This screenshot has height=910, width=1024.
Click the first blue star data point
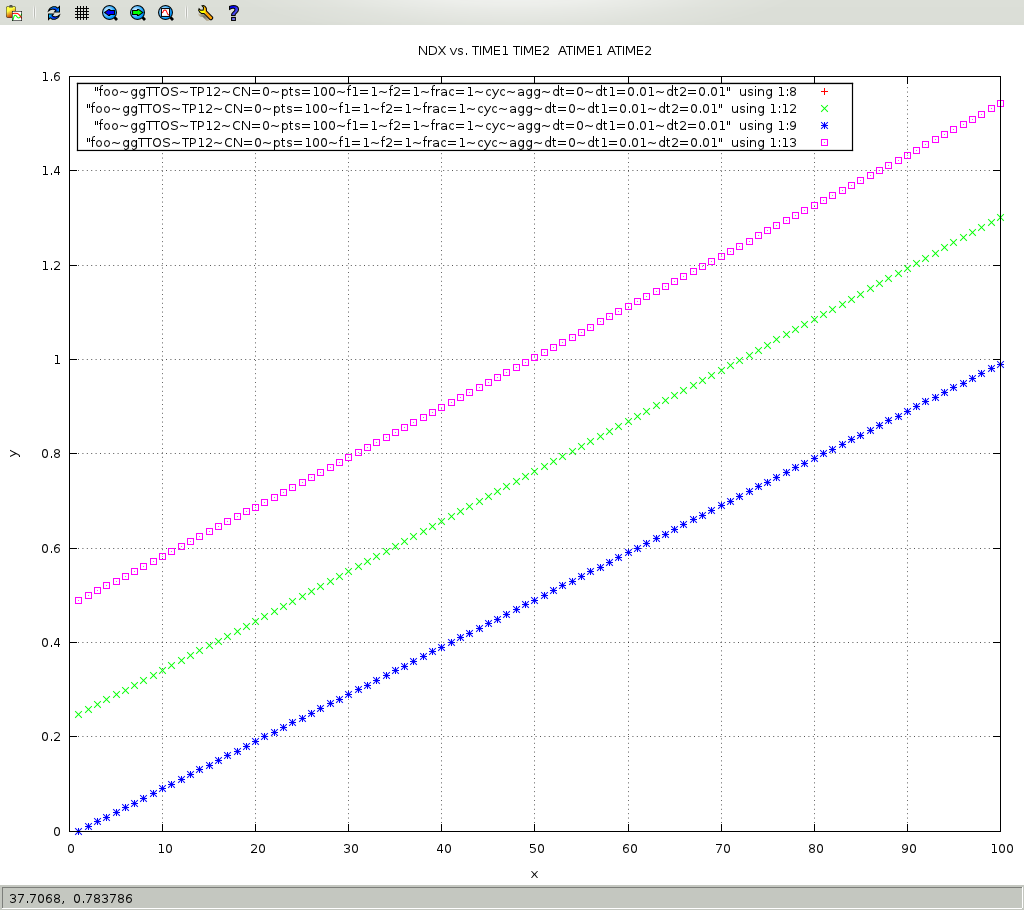pos(79,831)
